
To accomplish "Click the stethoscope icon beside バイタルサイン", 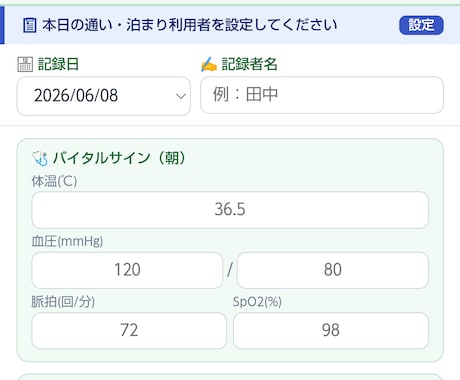I will [x=40, y=158].
